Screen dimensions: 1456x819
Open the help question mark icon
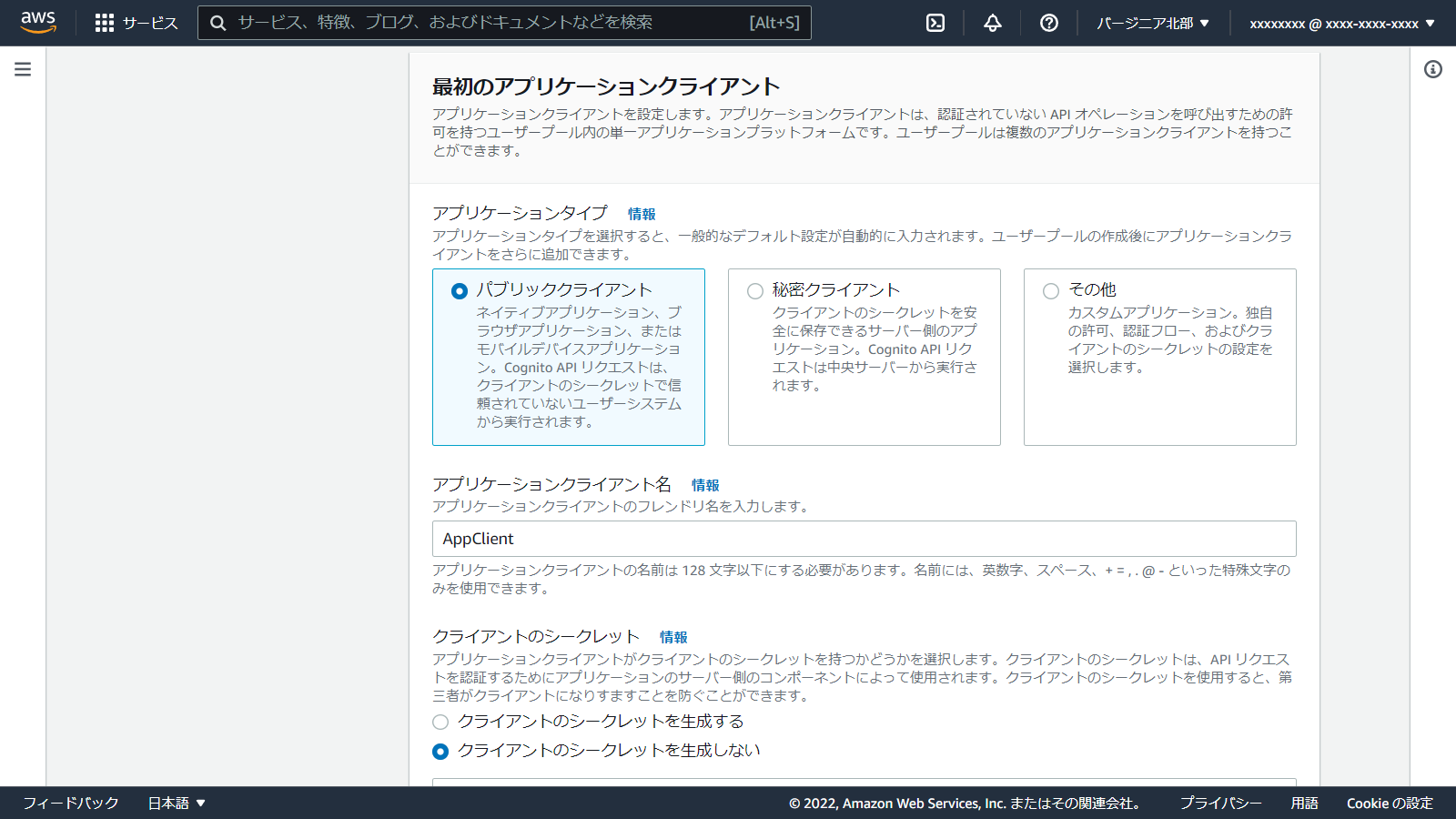pyautogui.click(x=1048, y=23)
